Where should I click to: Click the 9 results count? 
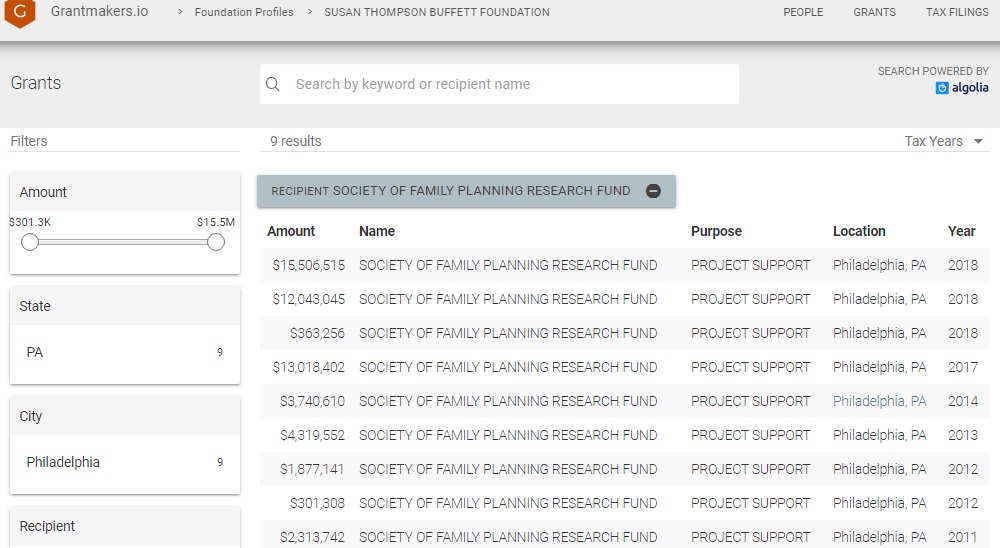[x=295, y=141]
